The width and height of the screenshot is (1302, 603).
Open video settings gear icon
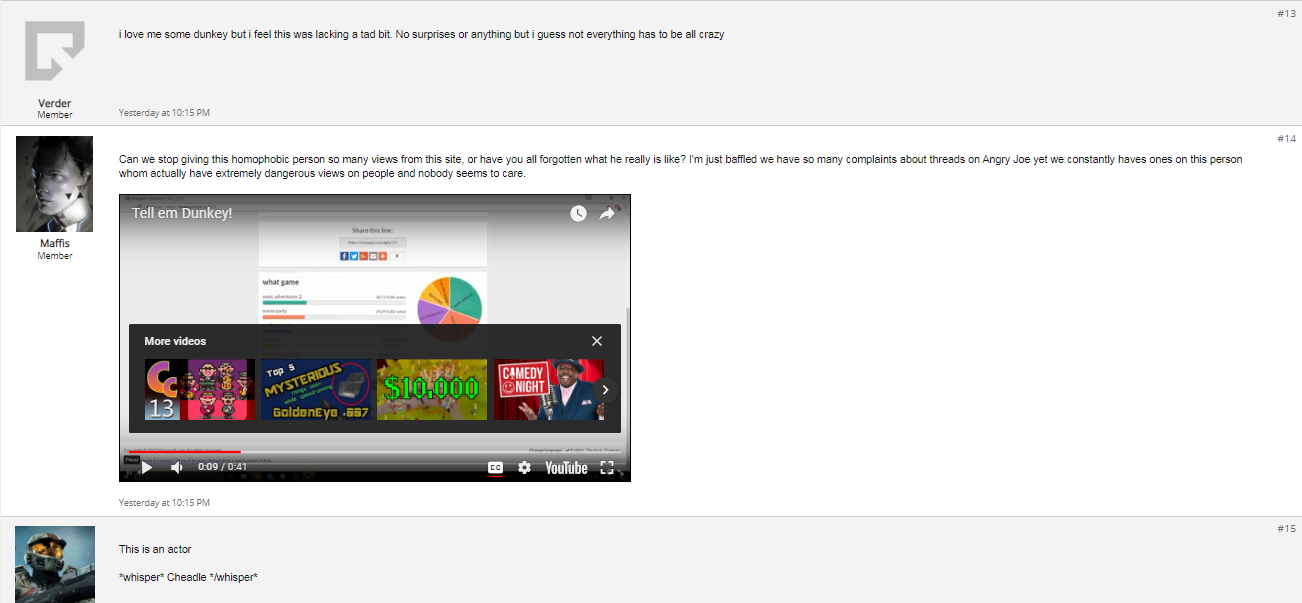[x=524, y=467]
